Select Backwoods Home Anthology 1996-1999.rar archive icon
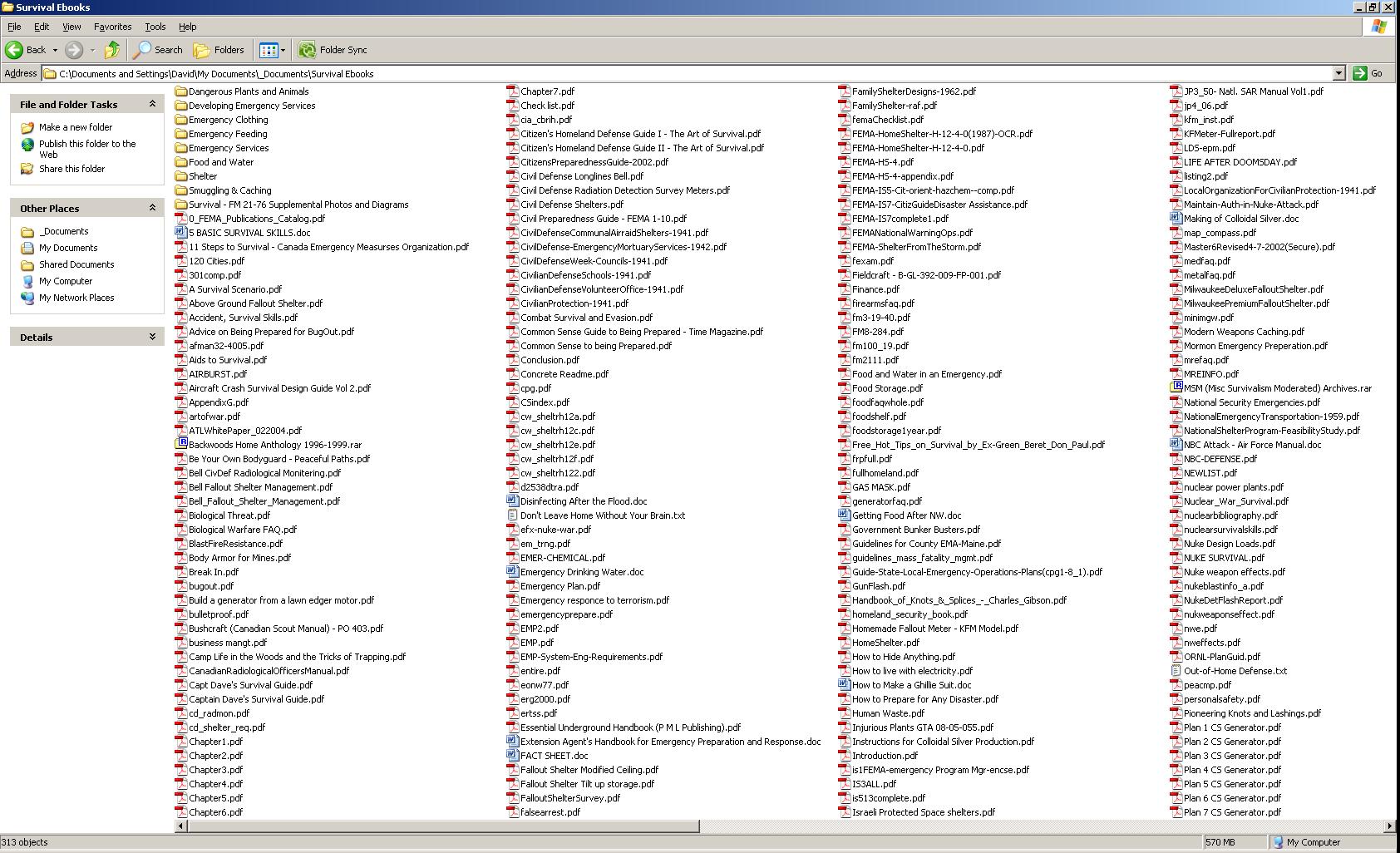 pos(181,445)
